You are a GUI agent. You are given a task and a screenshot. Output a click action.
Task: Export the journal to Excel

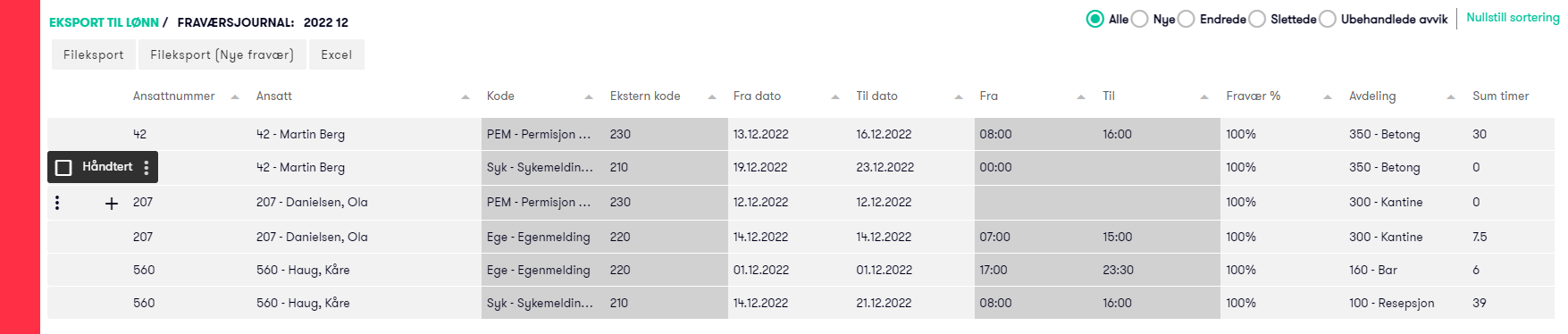point(337,54)
